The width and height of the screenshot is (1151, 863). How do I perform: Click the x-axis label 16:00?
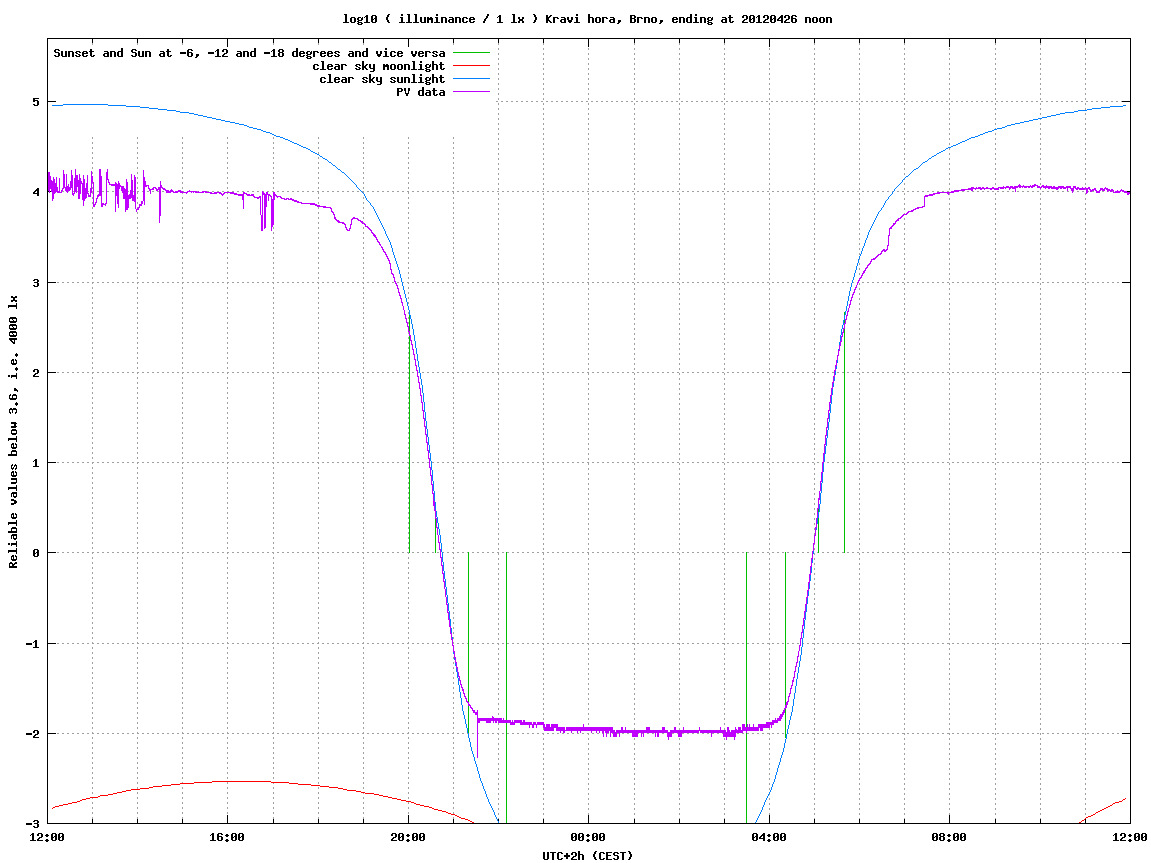click(228, 837)
